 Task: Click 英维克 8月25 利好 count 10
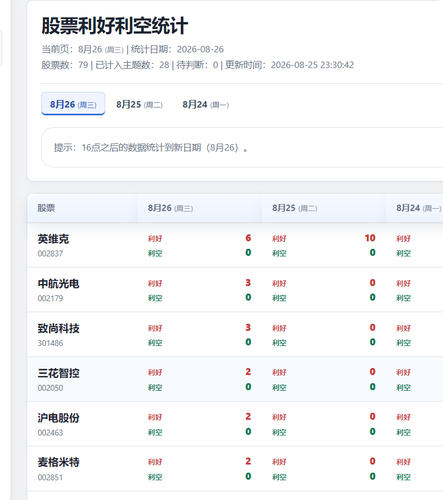point(370,238)
